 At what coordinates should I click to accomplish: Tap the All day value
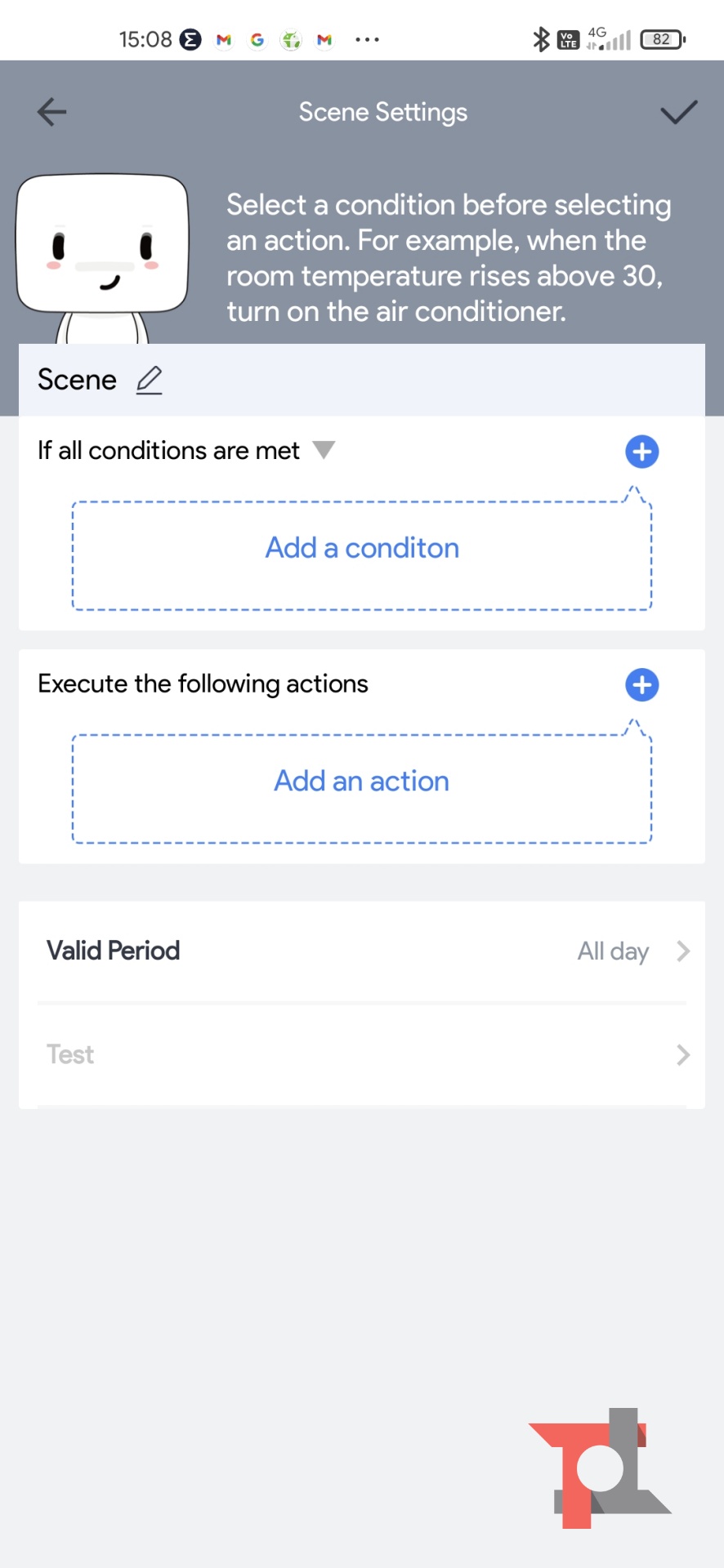click(x=613, y=951)
